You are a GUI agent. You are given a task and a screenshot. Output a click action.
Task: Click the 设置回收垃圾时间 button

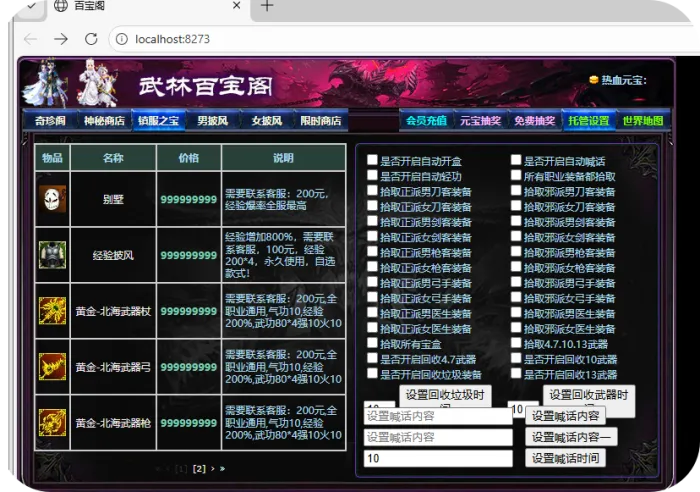pos(445,396)
